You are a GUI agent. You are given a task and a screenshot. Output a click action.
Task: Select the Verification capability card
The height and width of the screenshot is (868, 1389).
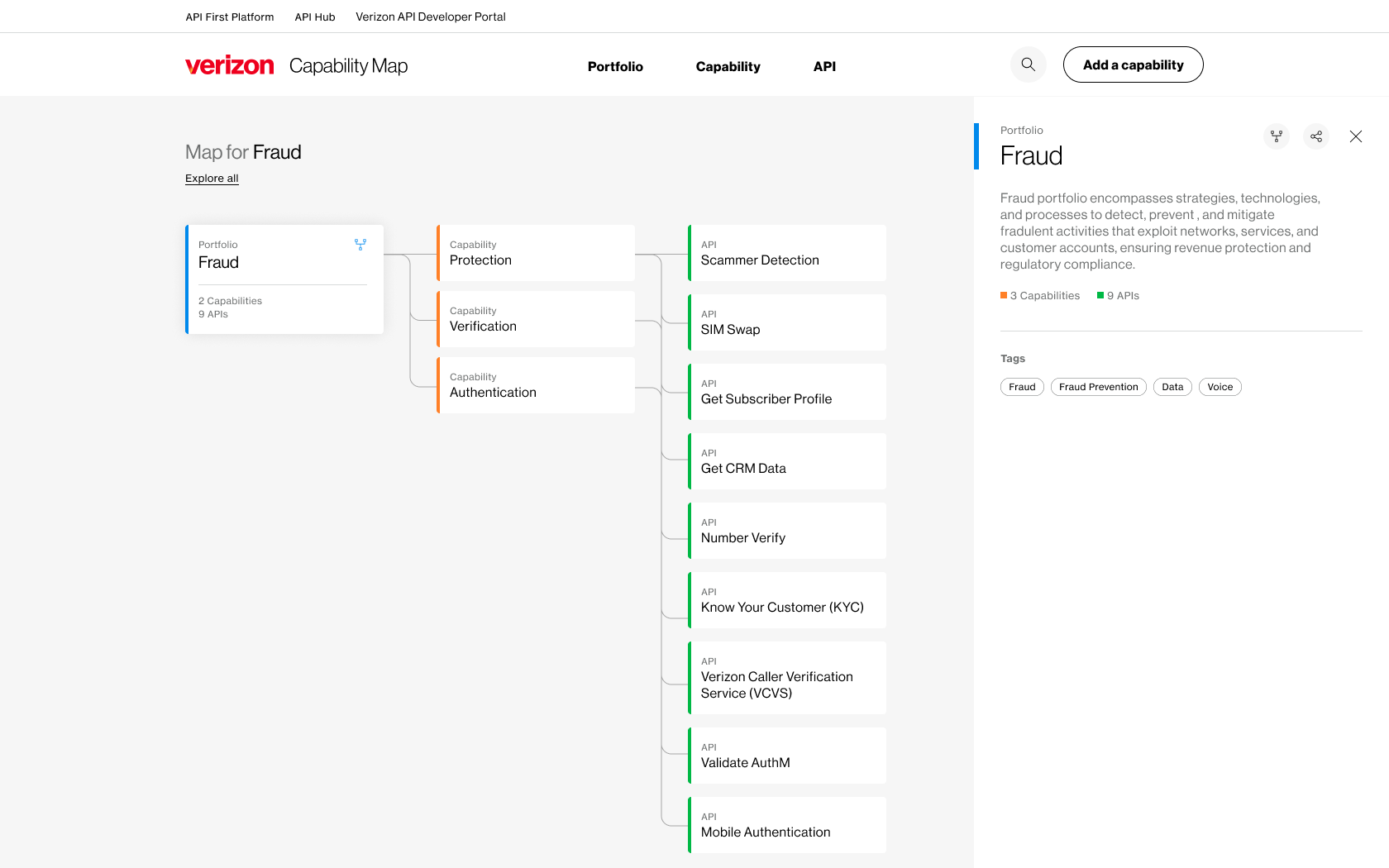[x=536, y=319]
